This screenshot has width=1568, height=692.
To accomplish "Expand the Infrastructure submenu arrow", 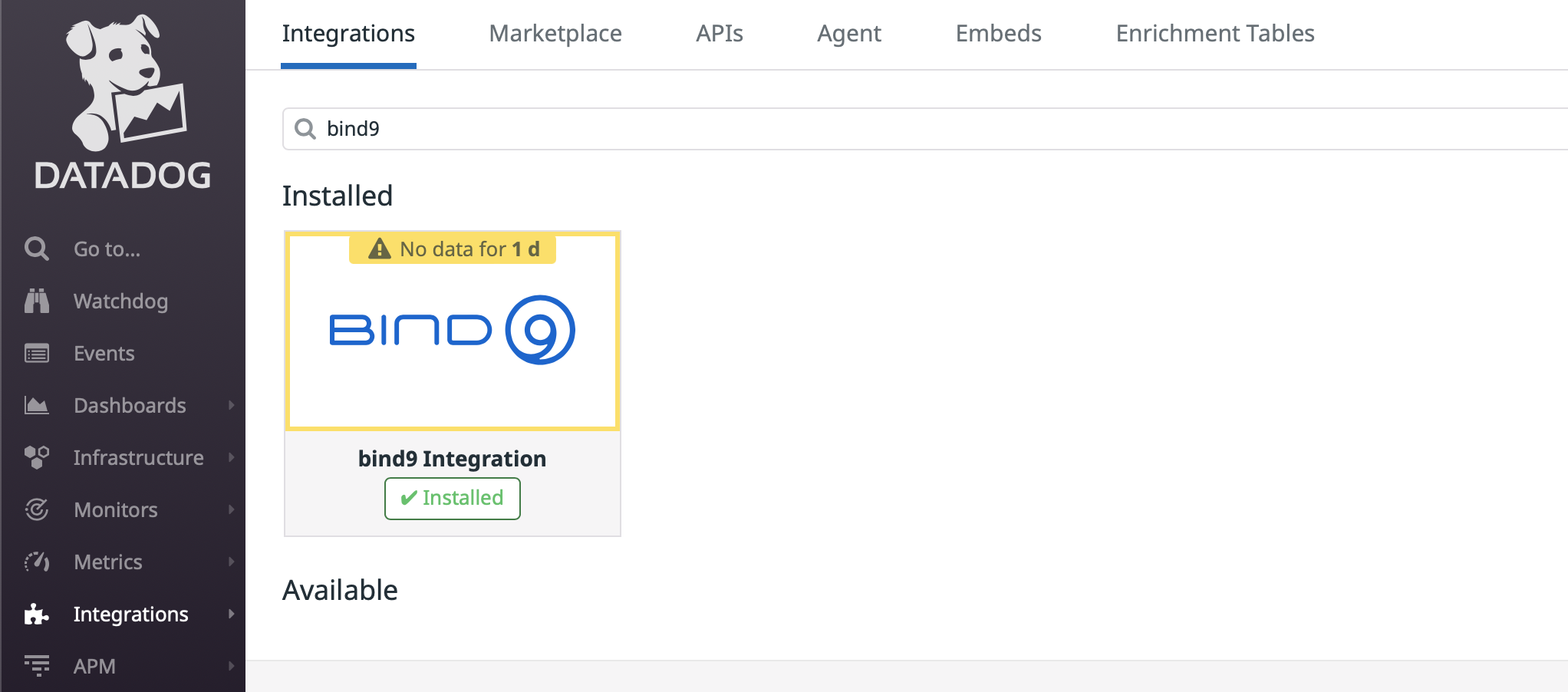I will pos(231,457).
